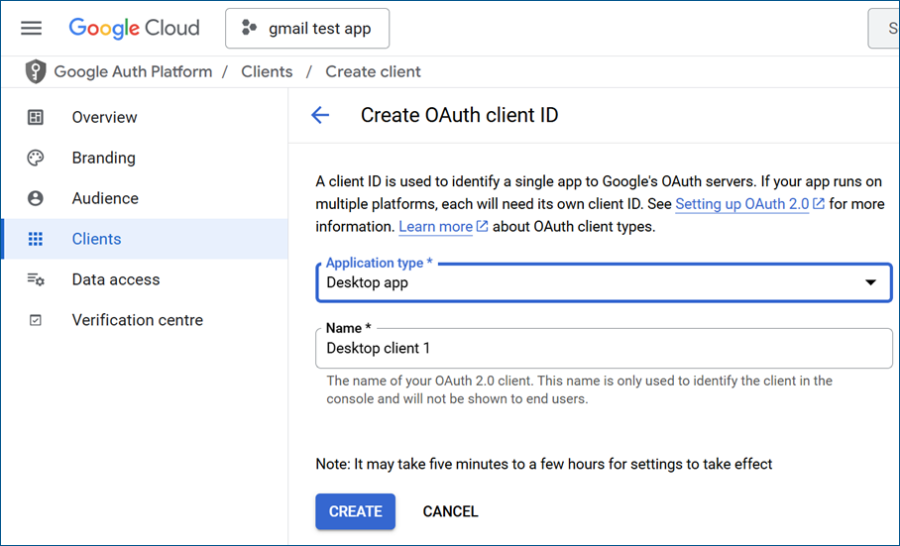Click the Google Auth Platform shield icon

click(36, 72)
